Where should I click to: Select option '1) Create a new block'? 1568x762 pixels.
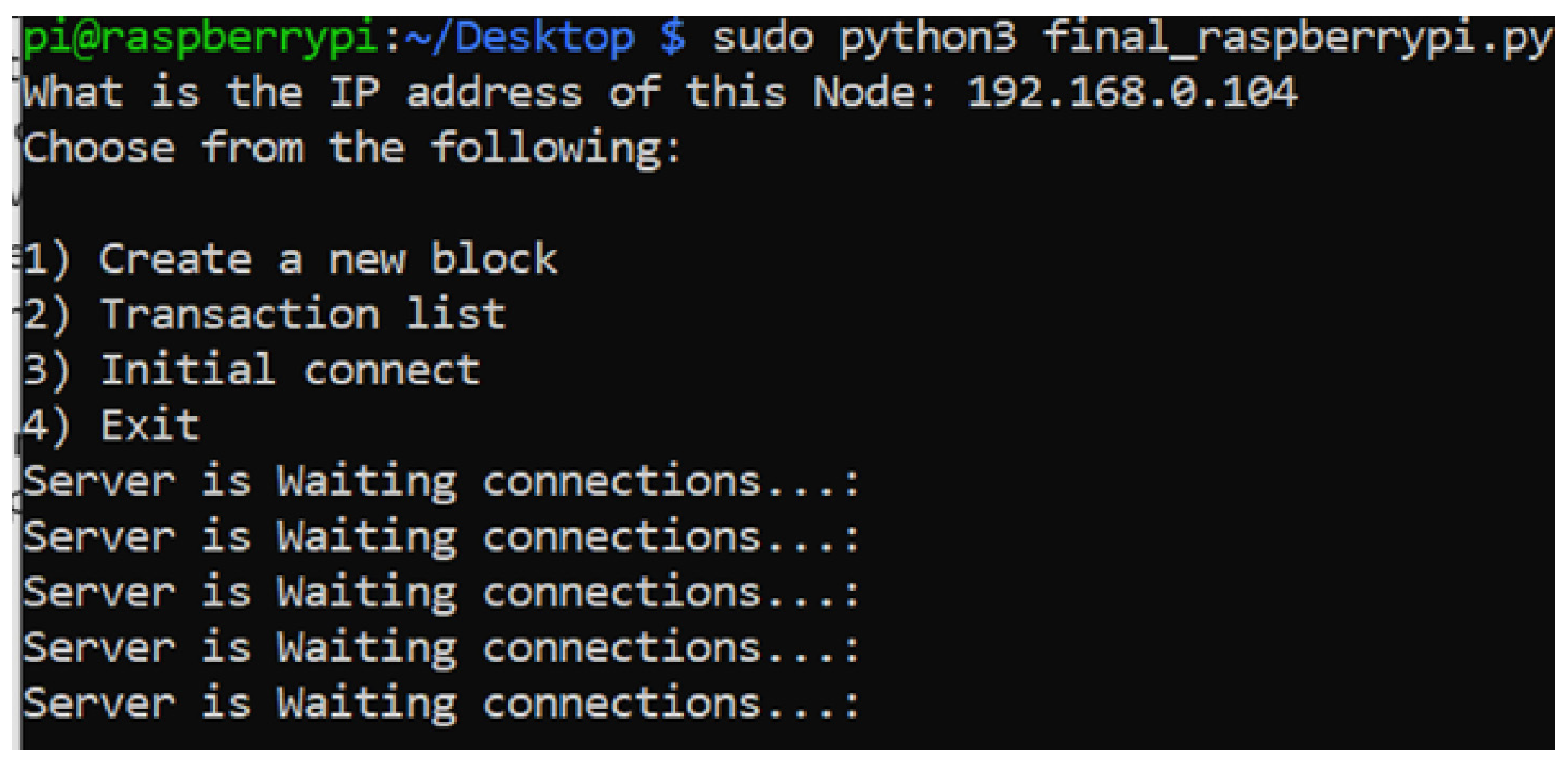[290, 260]
